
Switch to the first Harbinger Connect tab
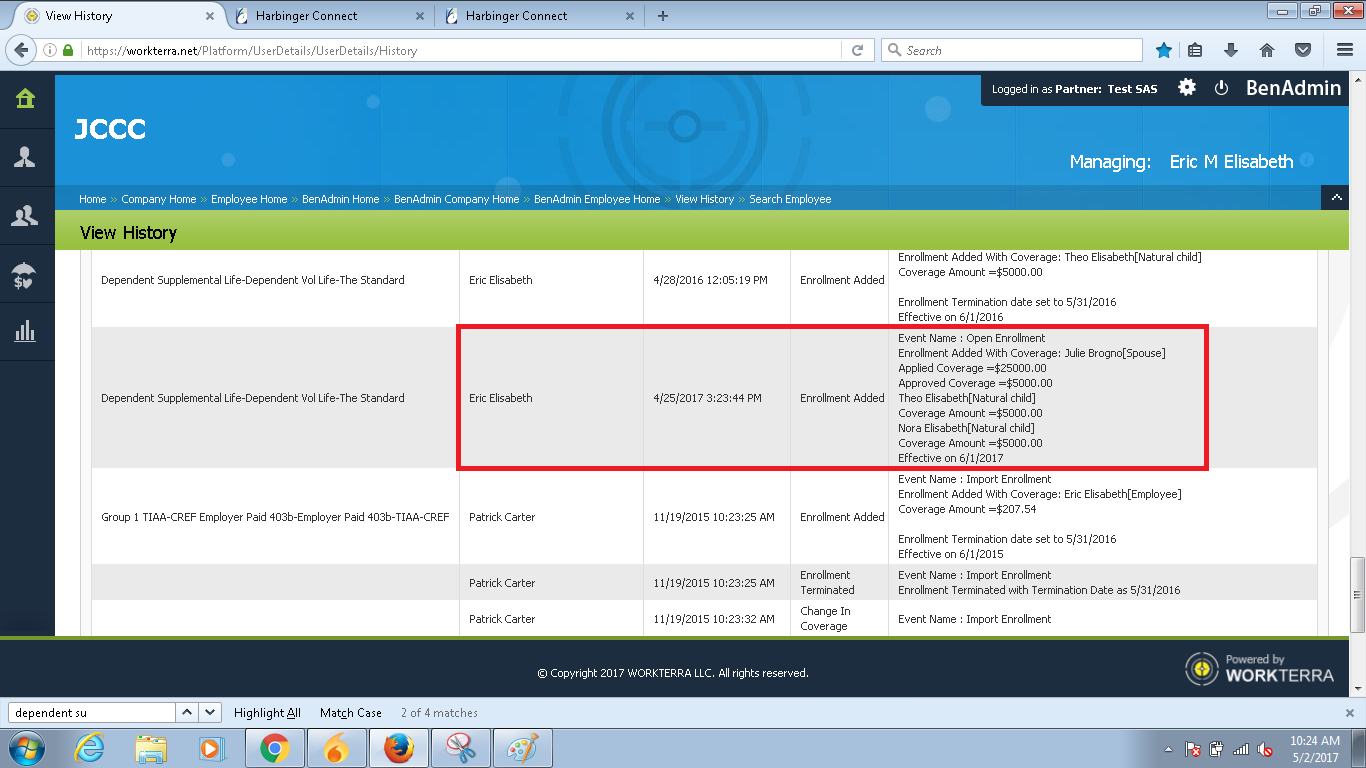tap(330, 15)
